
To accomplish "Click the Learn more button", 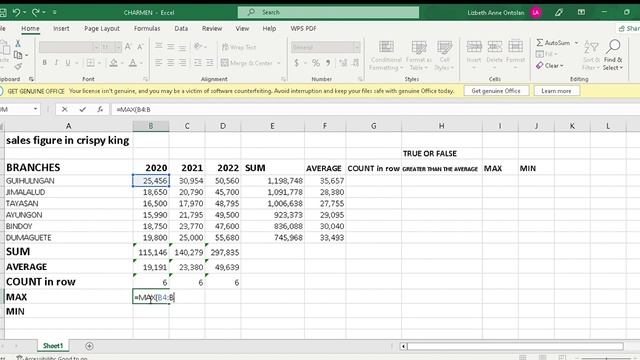I will tap(556, 91).
